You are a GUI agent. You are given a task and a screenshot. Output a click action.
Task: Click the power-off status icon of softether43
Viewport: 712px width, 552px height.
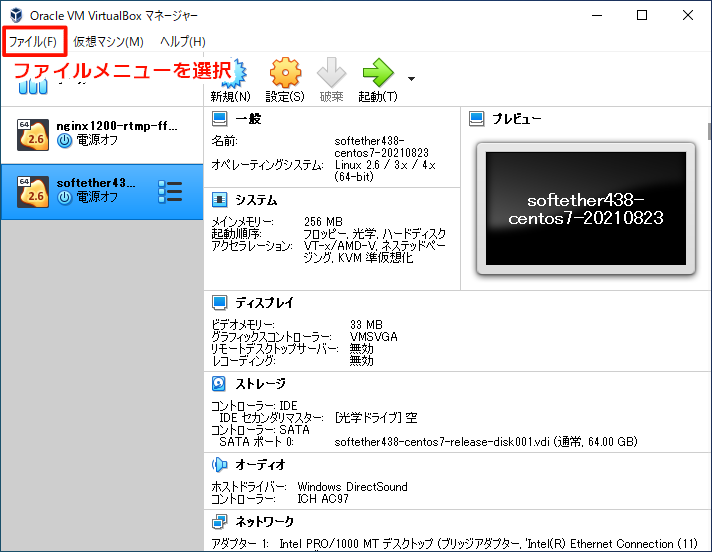[64, 197]
